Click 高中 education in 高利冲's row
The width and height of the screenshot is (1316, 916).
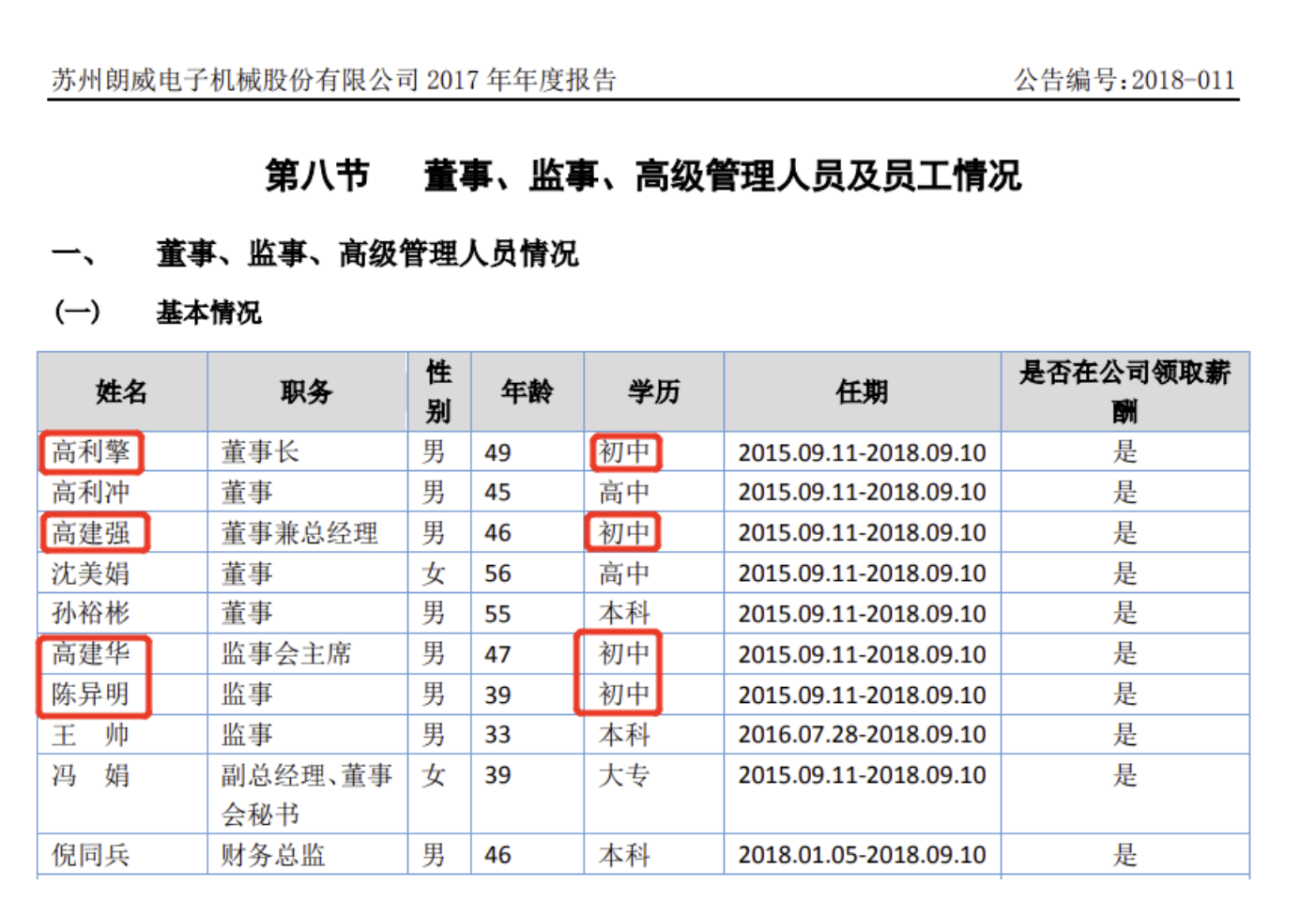click(x=624, y=493)
